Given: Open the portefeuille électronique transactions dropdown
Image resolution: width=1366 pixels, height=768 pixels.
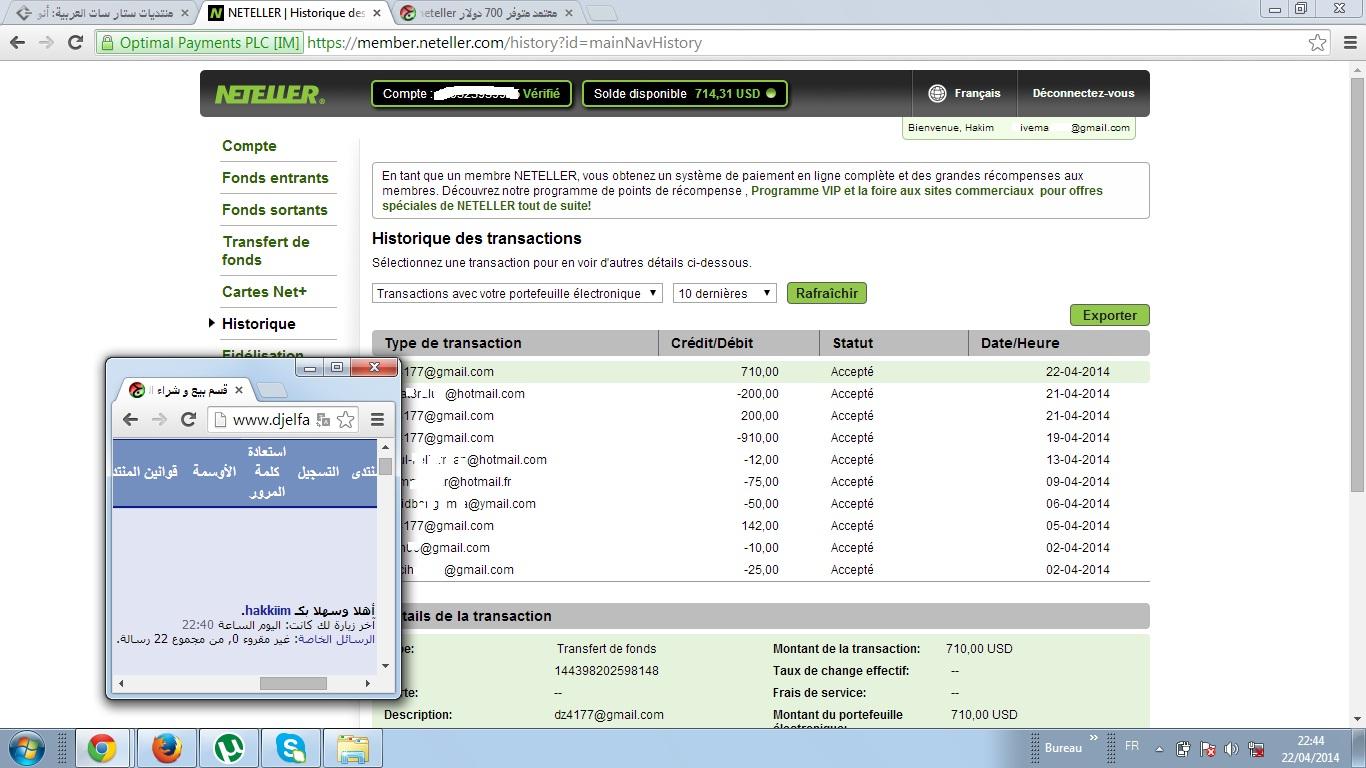Looking at the screenshot, I should [x=517, y=293].
